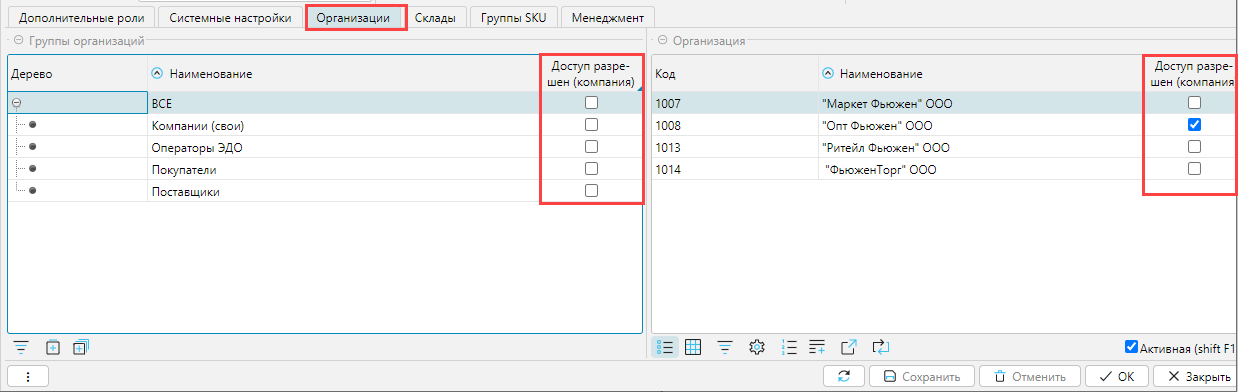Open the three-dots menu at bottom left
This screenshot has height=392, width=1238.
click(x=28, y=377)
